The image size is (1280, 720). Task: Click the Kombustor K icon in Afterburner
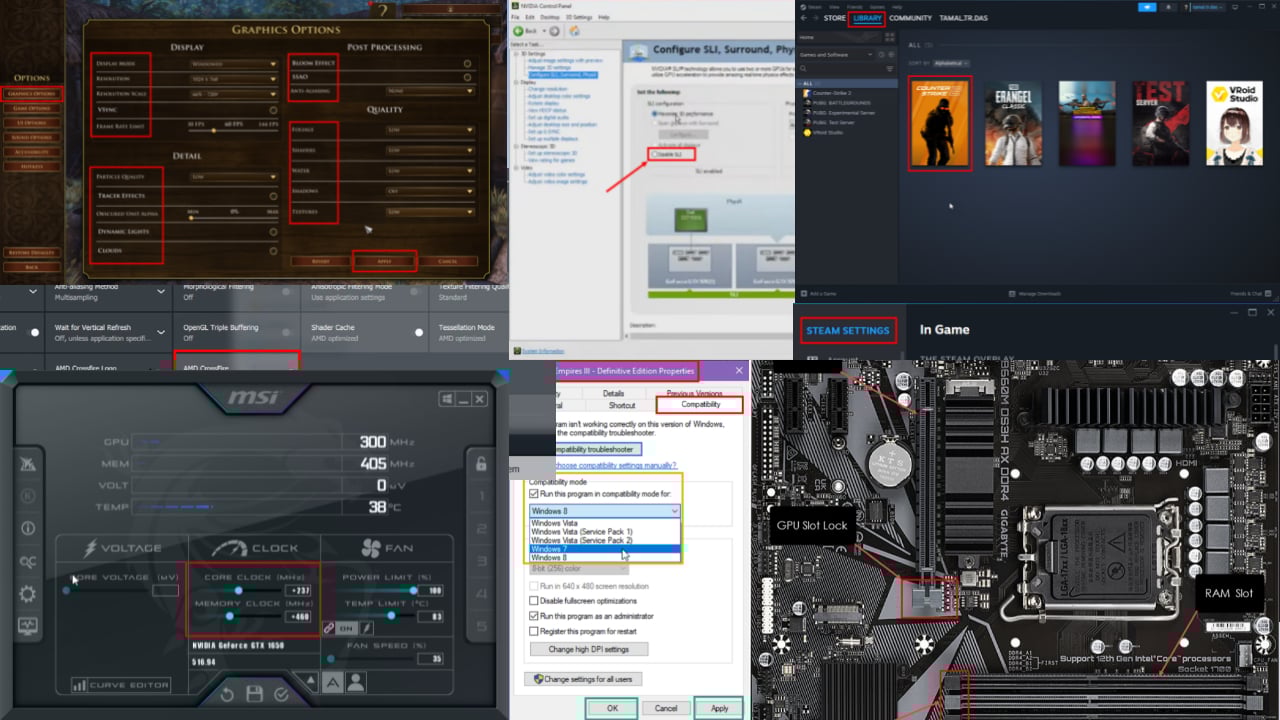tap(27, 495)
